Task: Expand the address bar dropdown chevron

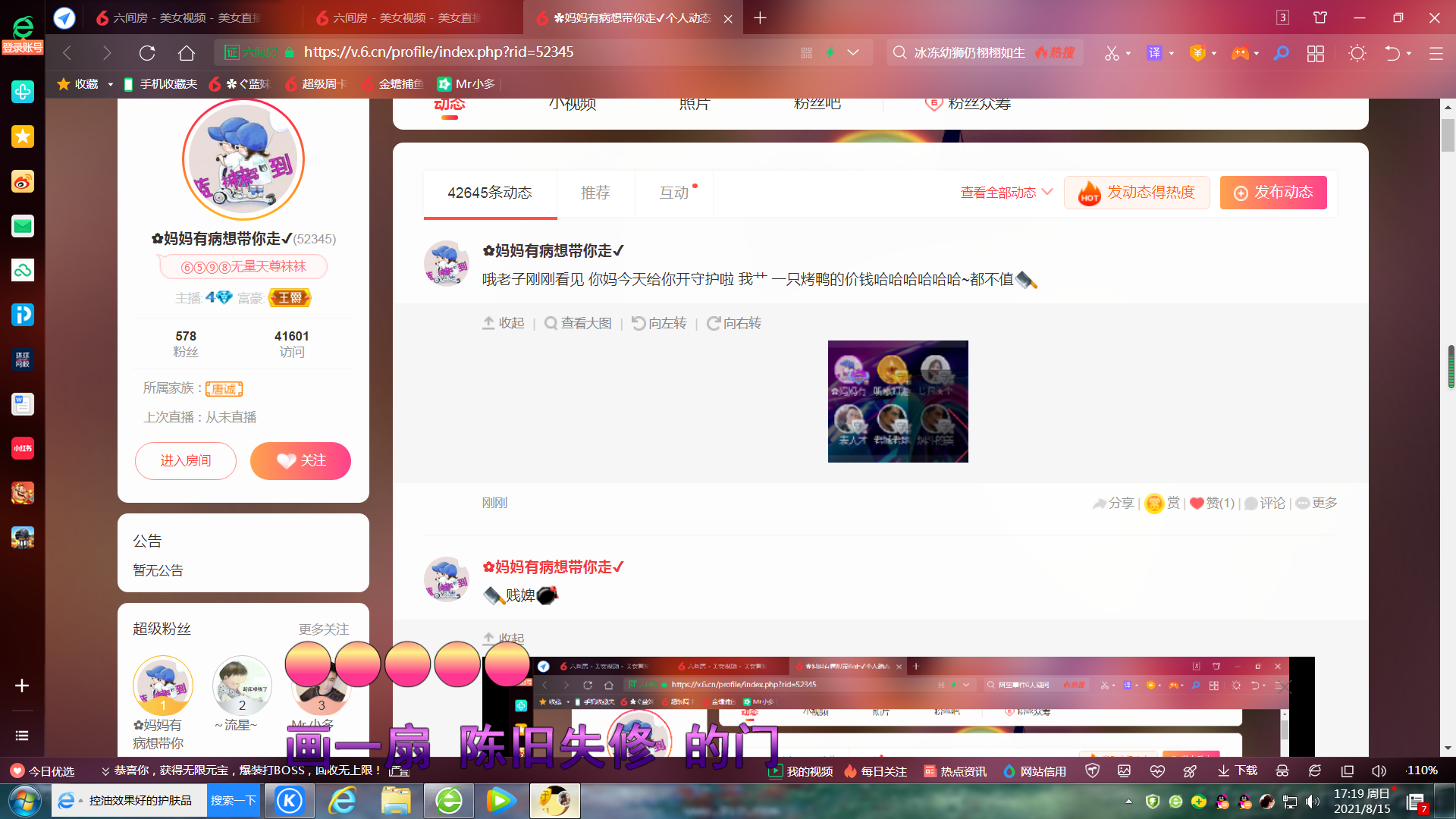Action: coord(853,52)
